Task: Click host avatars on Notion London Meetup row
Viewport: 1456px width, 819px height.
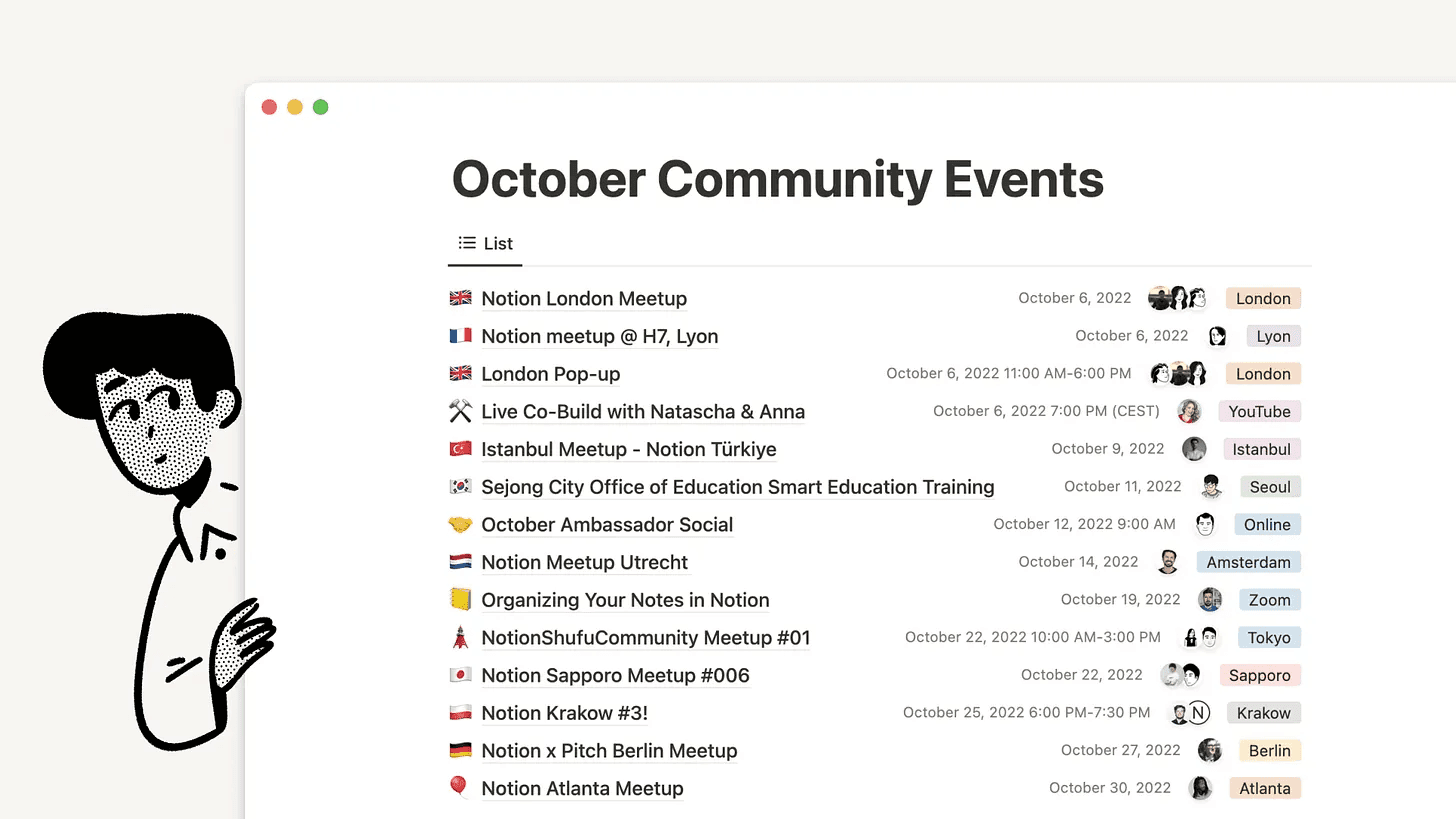Action: [1178, 298]
